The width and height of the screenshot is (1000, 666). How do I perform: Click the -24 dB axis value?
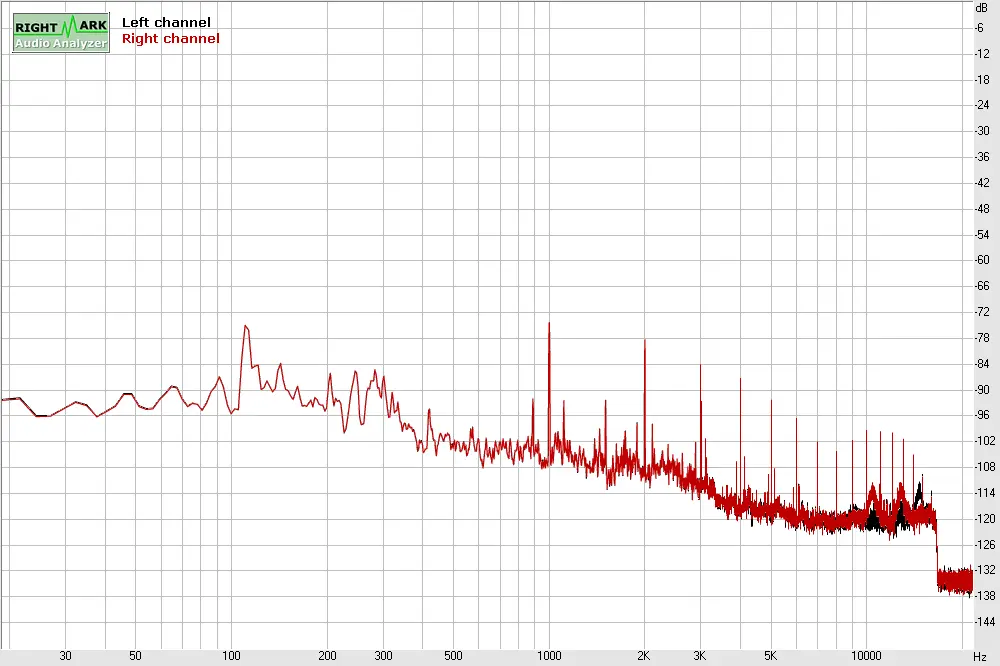click(x=982, y=105)
